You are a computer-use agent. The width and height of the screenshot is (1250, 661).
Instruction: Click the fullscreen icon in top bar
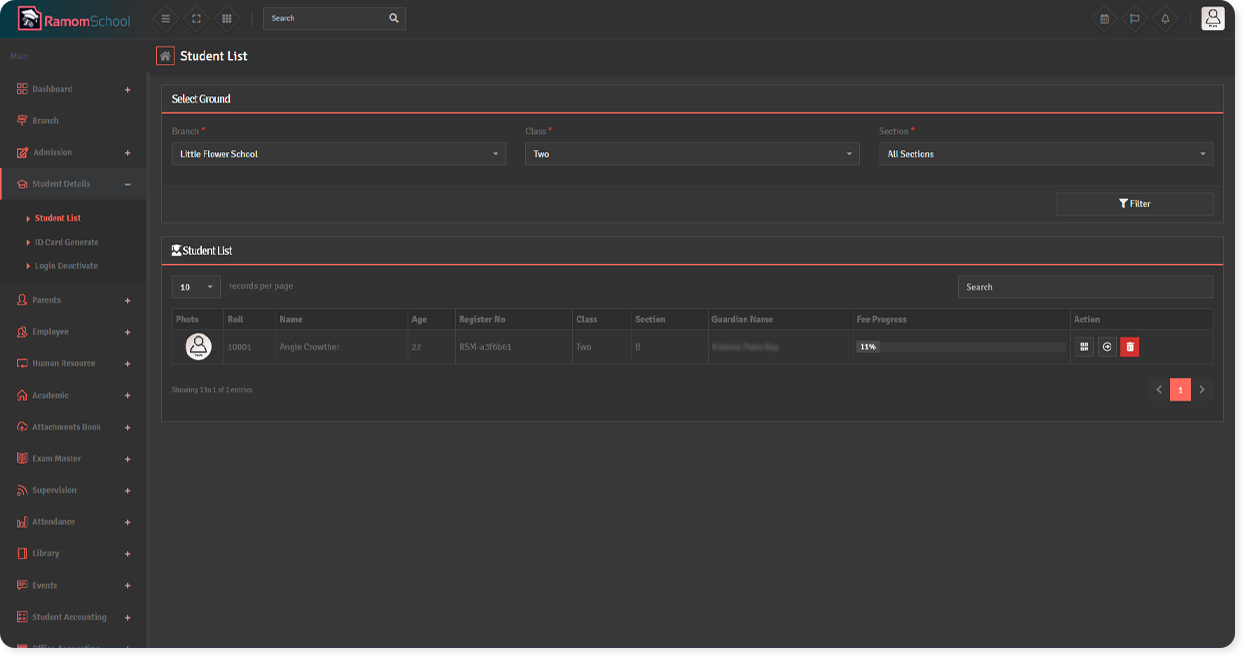196,18
